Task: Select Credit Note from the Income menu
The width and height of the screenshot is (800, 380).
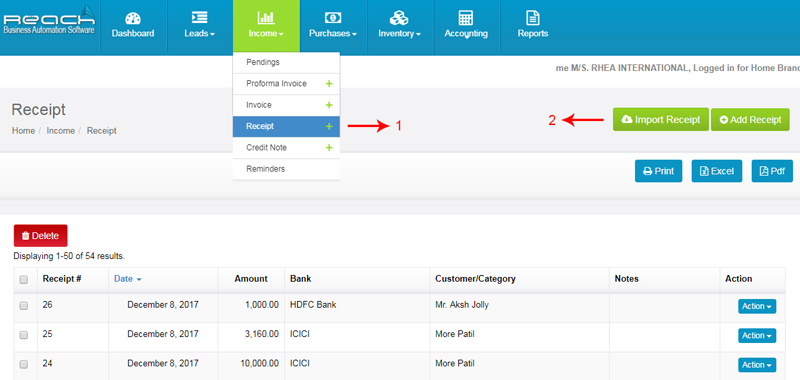Action: pos(286,147)
